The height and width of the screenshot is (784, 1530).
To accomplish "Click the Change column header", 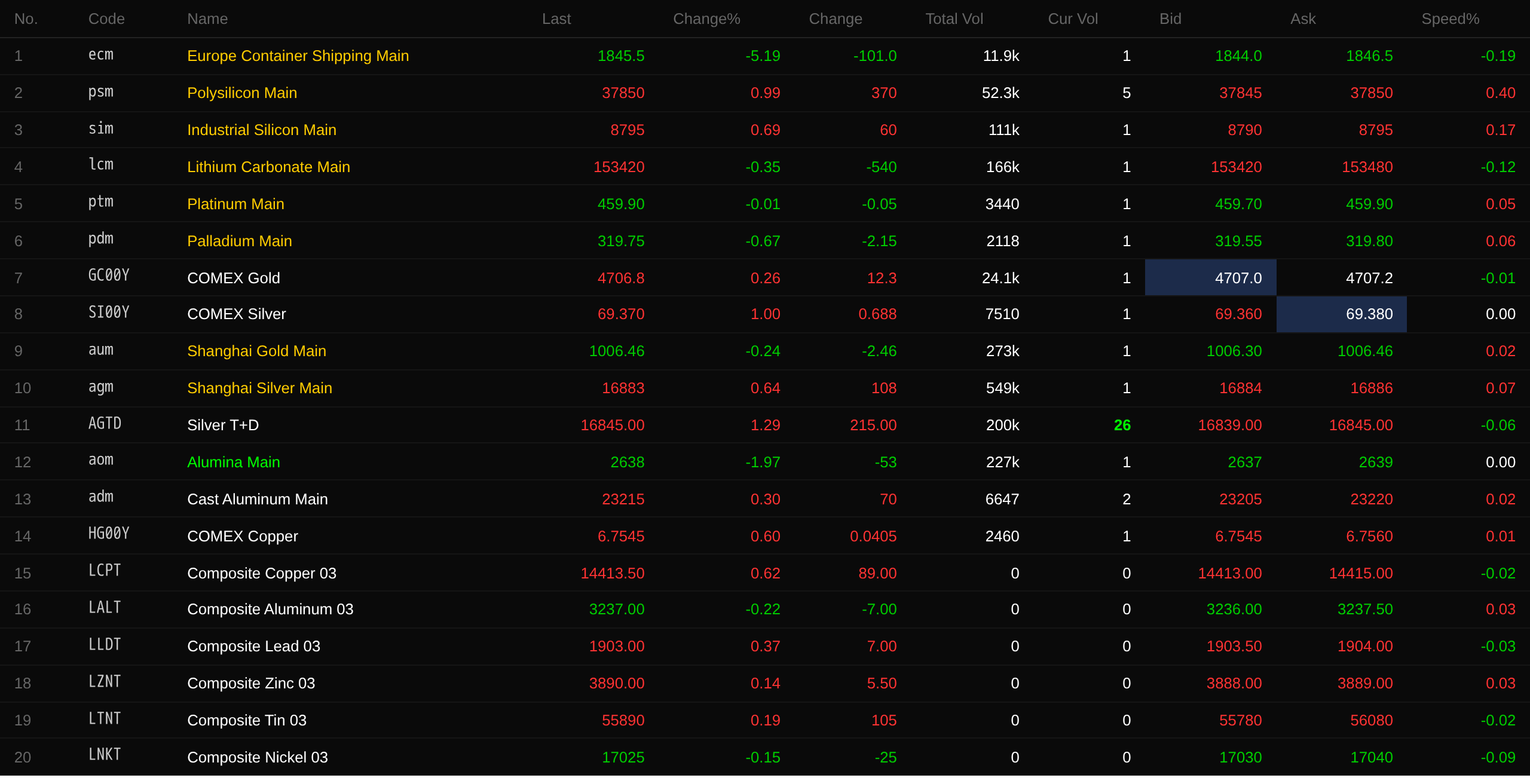I will pyautogui.click(x=836, y=19).
